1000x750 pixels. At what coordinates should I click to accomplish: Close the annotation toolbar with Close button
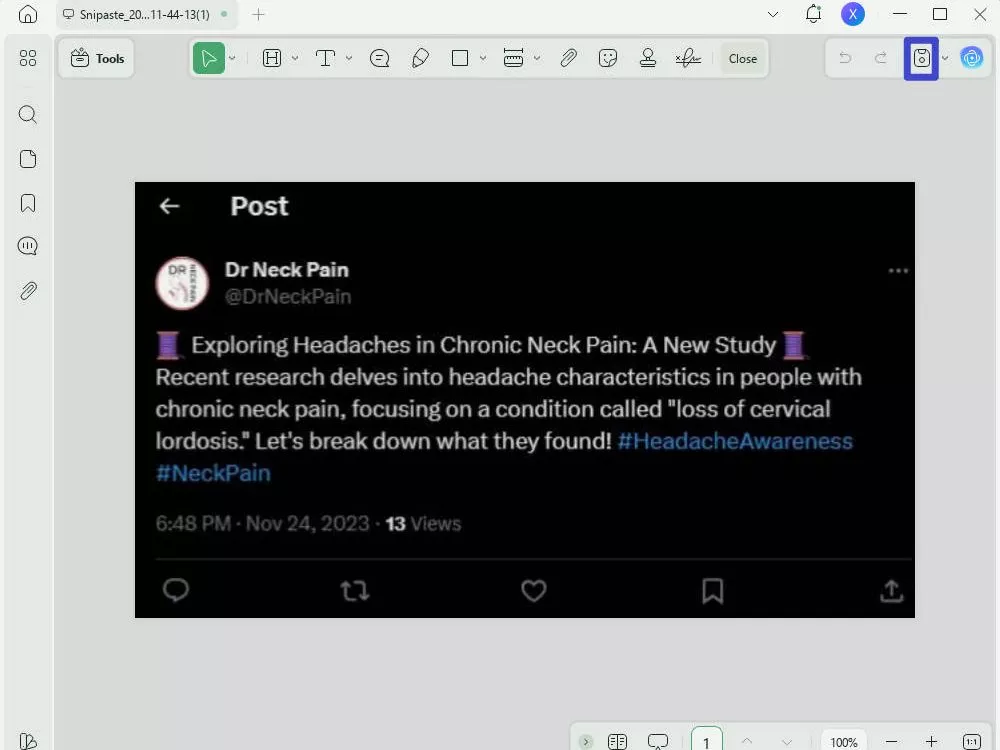[743, 58]
